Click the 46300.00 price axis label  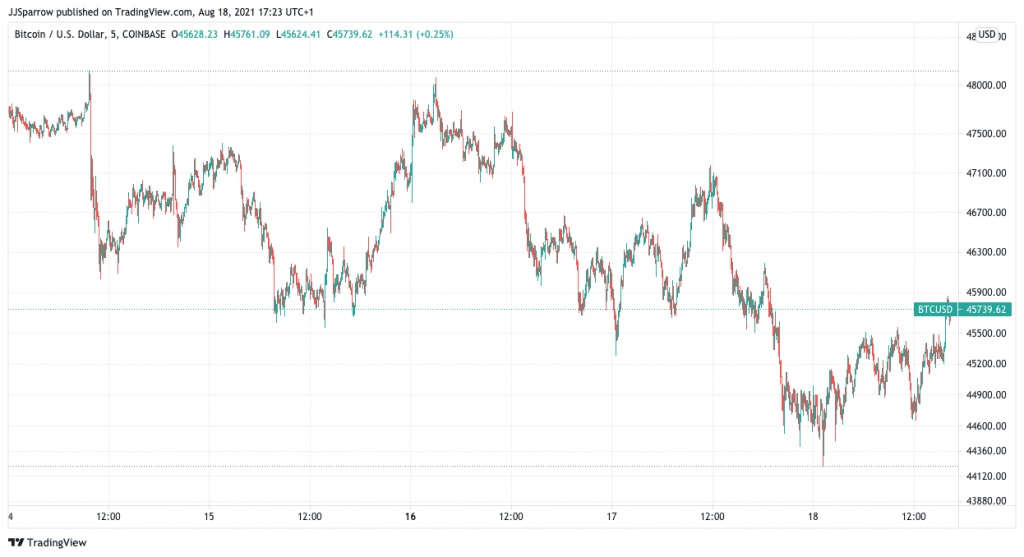pos(985,253)
